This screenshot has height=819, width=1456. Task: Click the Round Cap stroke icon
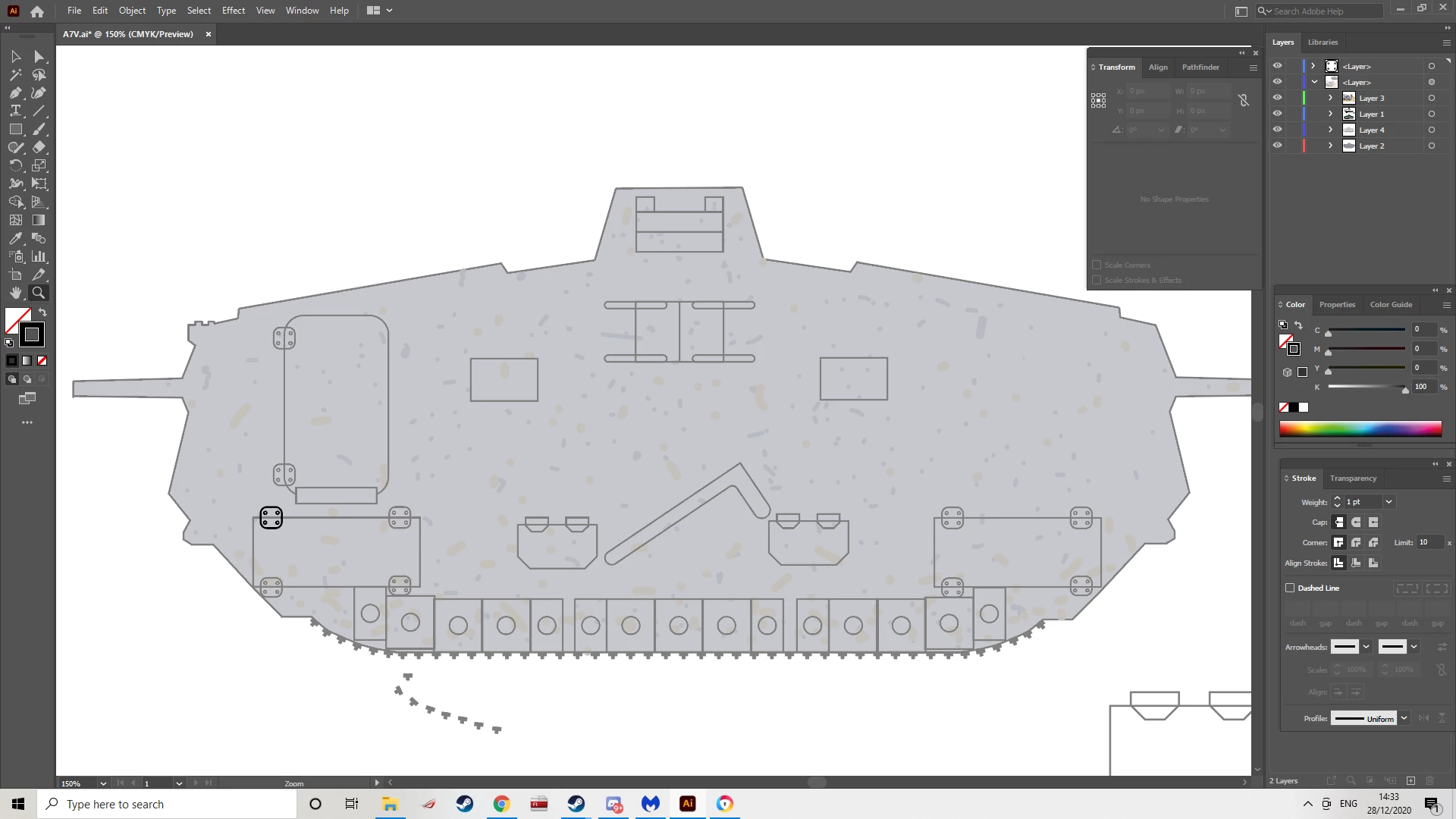(1356, 522)
